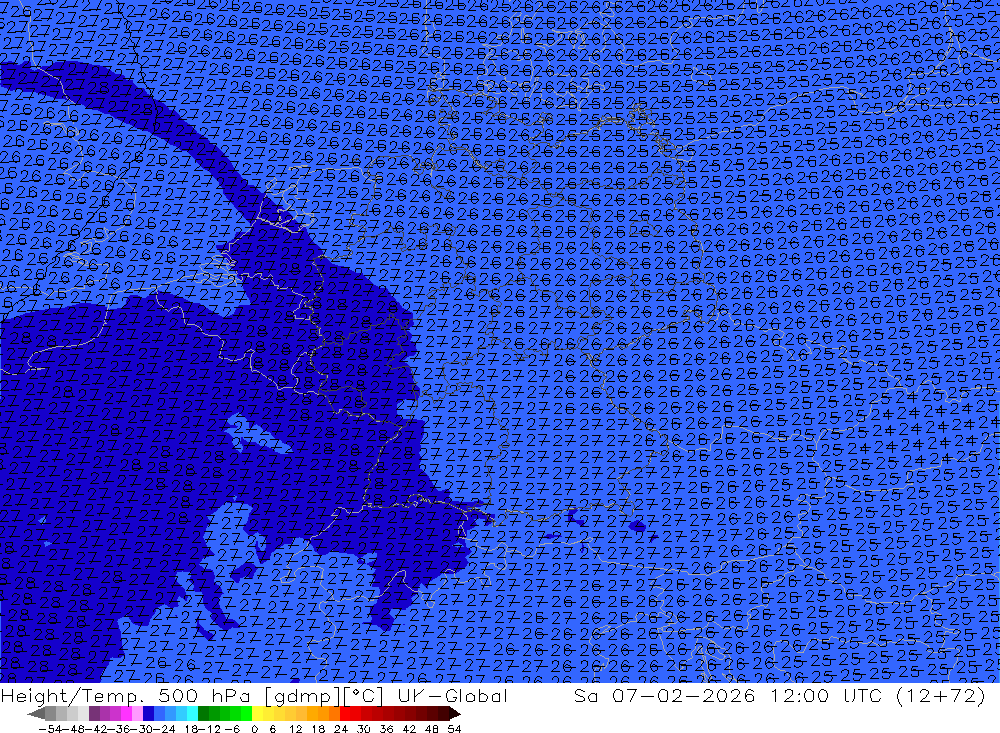Click the "[gdmp]" unit label

tap(304, 696)
